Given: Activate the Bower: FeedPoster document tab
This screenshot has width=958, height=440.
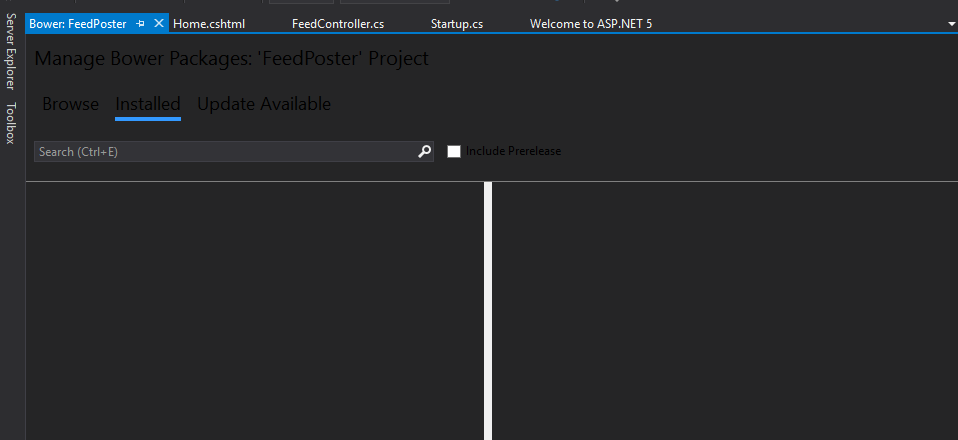Looking at the screenshot, I should pos(78,23).
